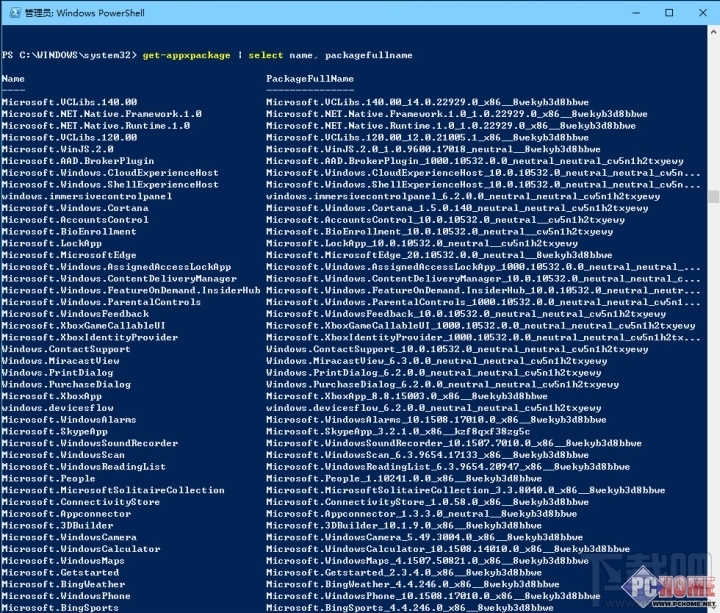Click the Microsoft.3DBuilder name entry
This screenshot has width=720, height=613.
[57, 525]
